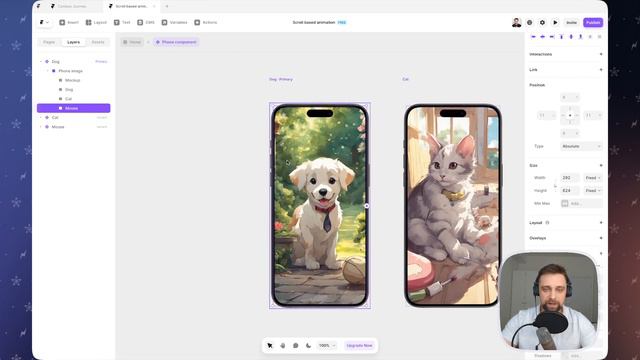Click the 'Cat' variant canvas label
This screenshot has width=640, height=360.
405,79
